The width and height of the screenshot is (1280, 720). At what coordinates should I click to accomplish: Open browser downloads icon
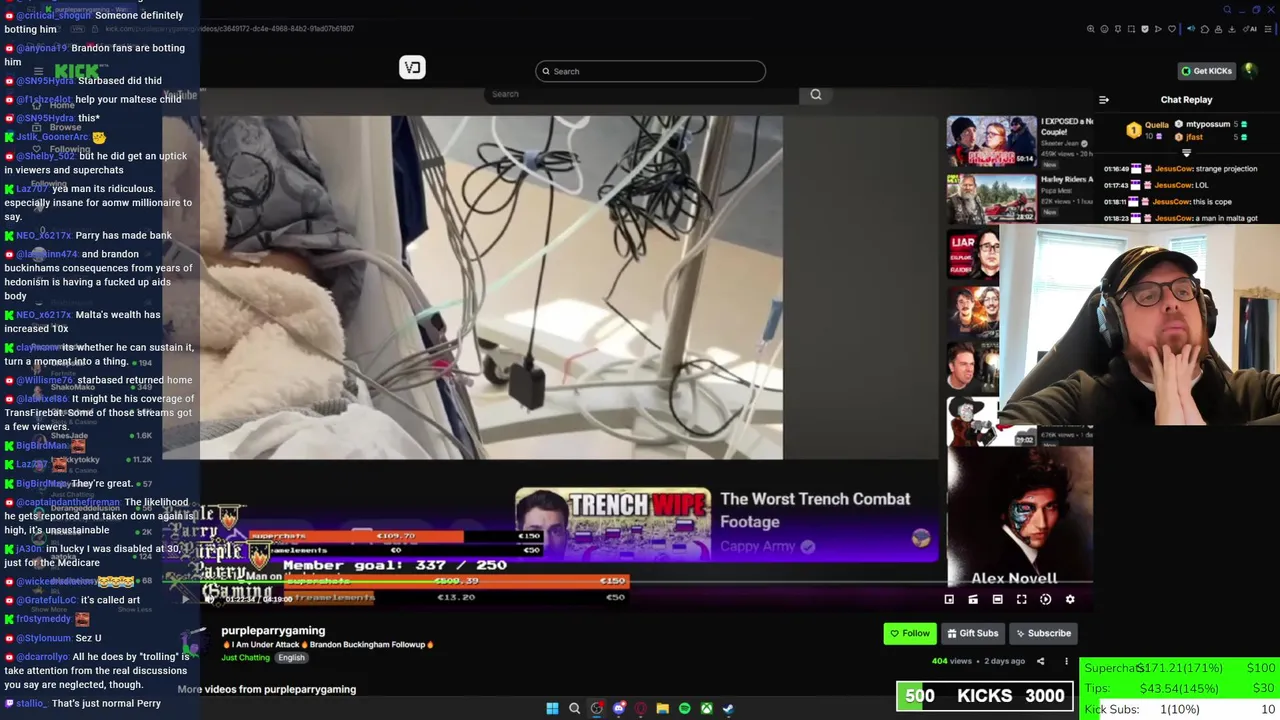tap(1231, 29)
